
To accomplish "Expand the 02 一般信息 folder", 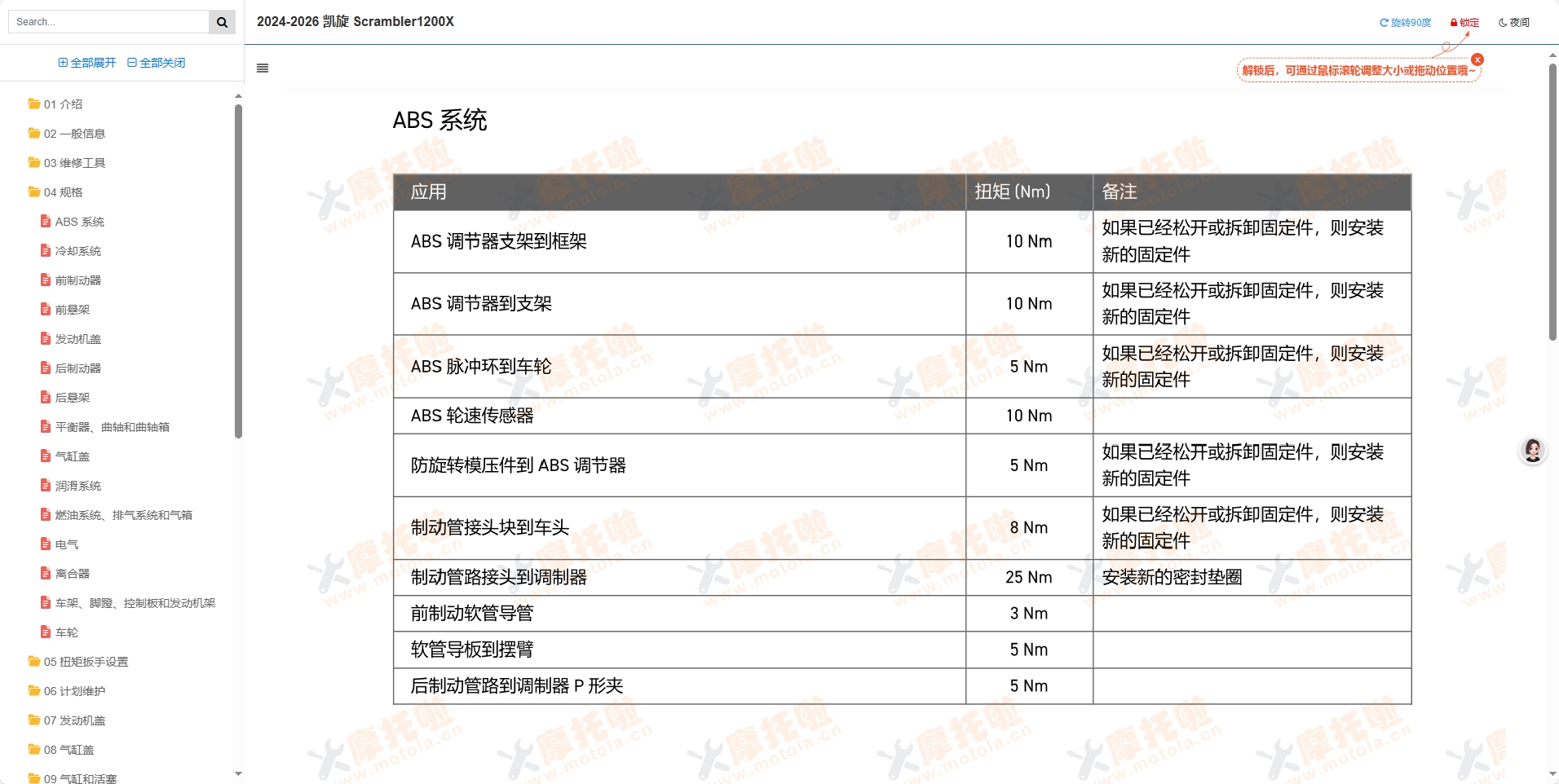I will 67,134.
